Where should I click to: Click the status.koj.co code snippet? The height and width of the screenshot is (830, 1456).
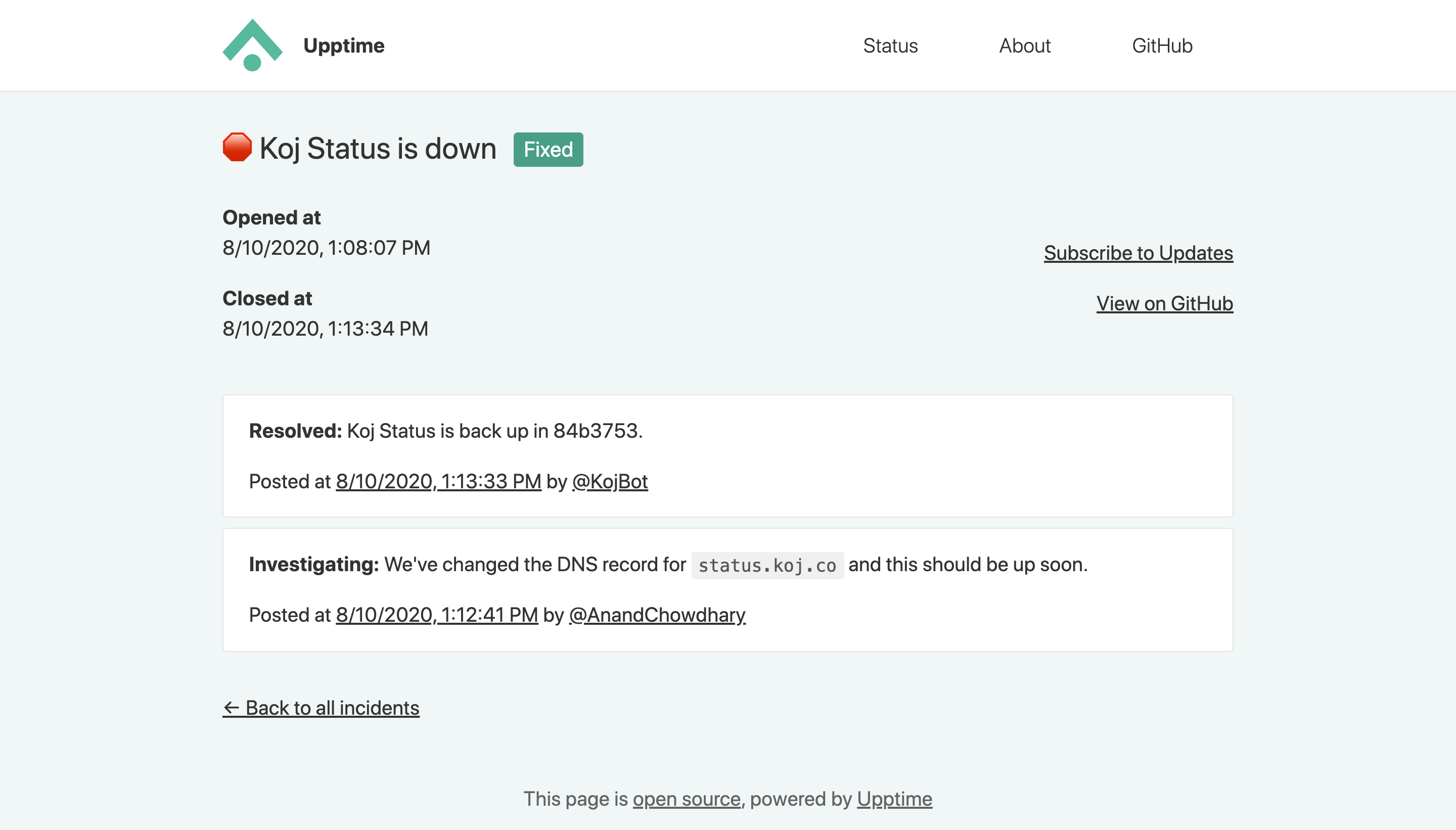[x=767, y=565]
